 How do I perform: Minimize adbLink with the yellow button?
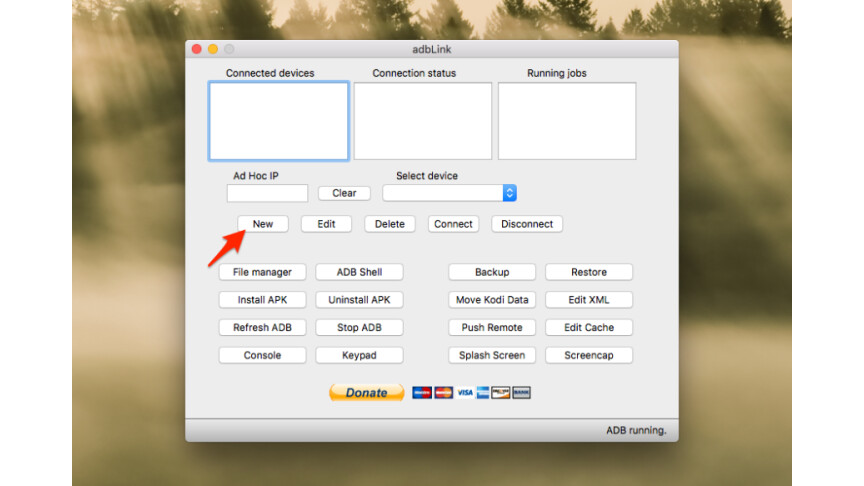(x=213, y=49)
